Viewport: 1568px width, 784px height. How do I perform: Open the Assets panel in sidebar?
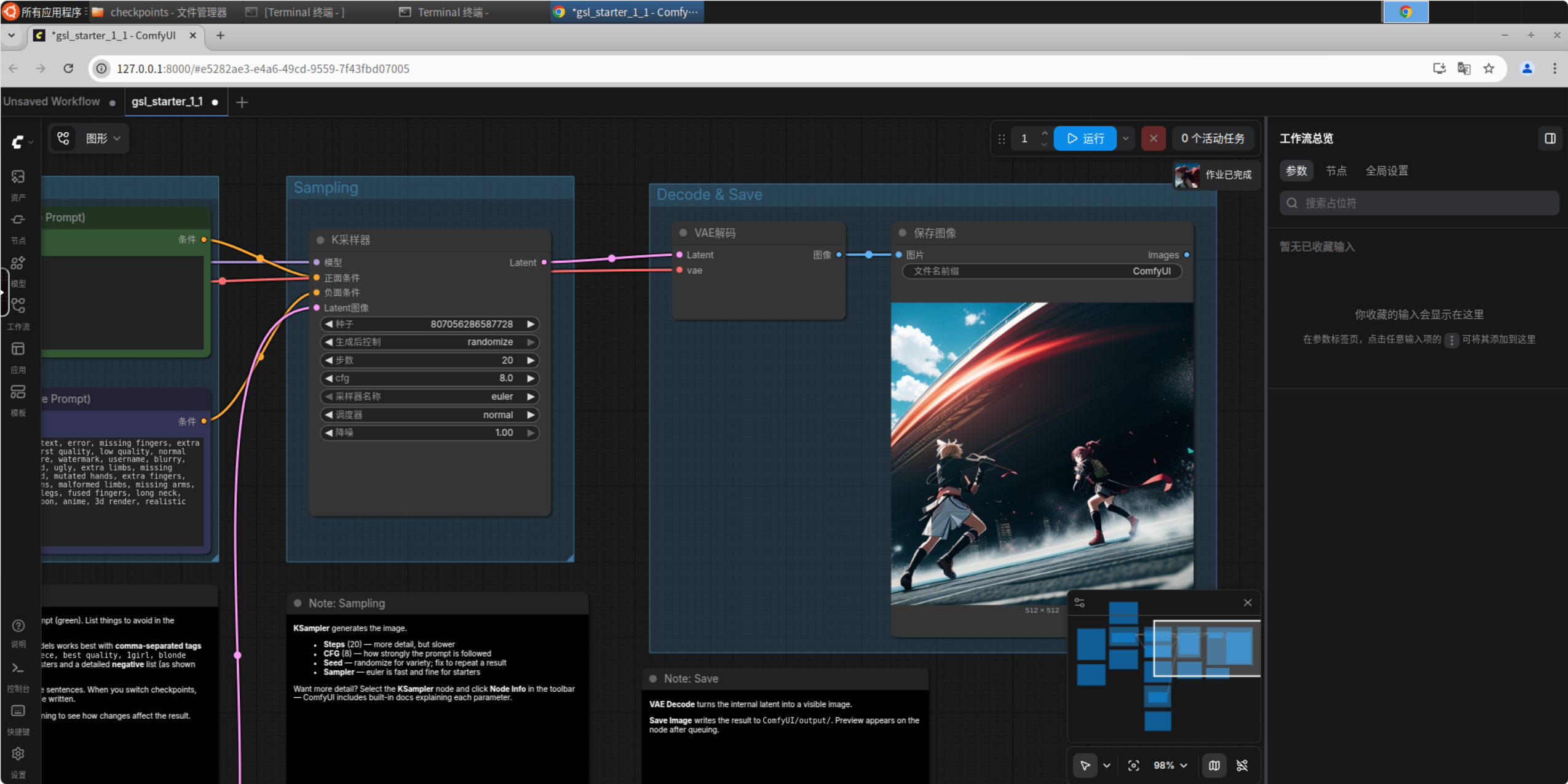click(18, 184)
